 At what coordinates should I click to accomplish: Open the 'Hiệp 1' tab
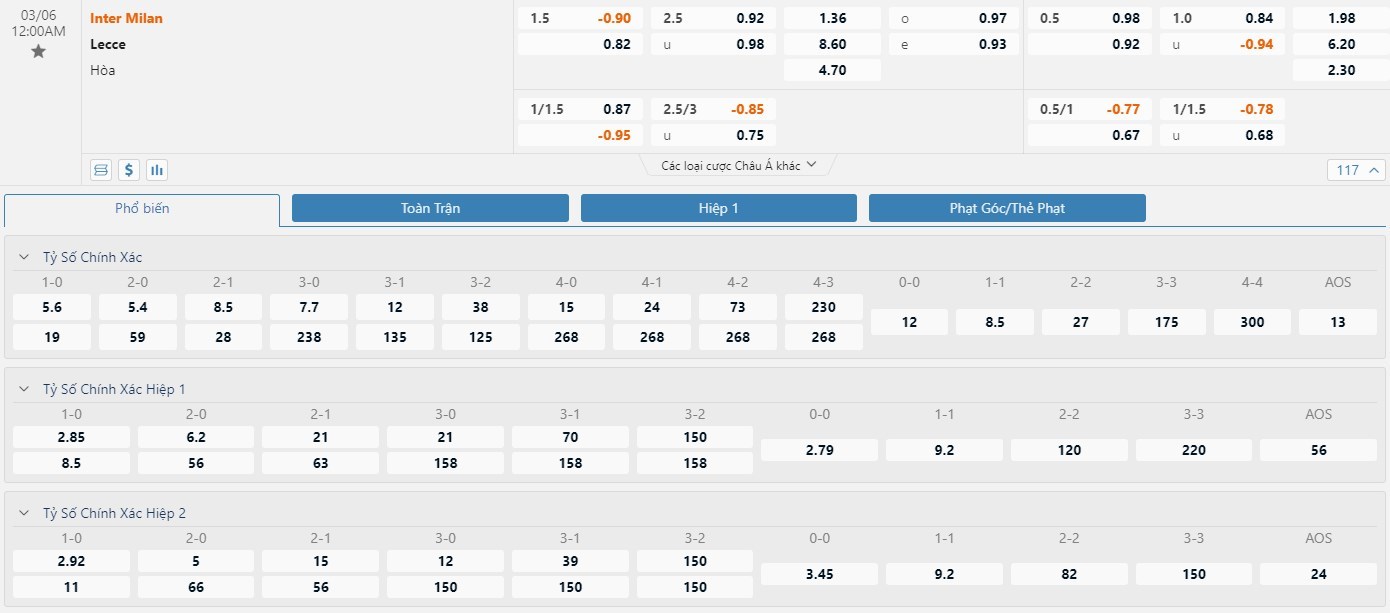[x=718, y=208]
